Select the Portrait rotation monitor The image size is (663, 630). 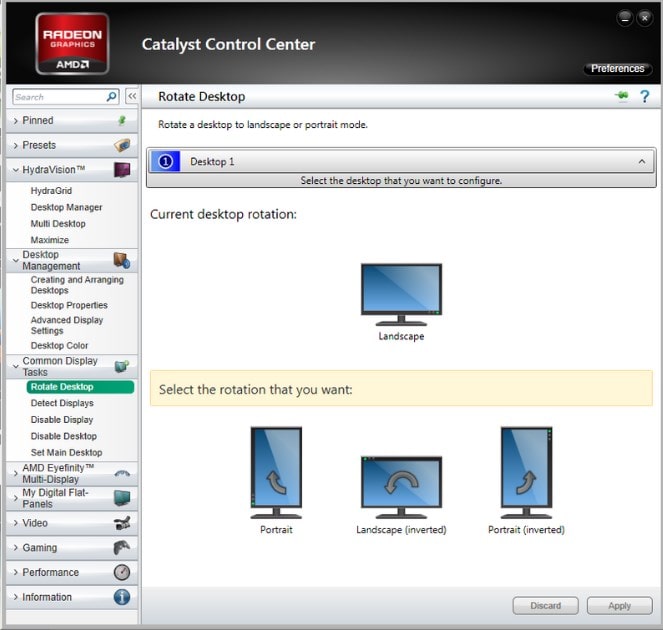click(276, 473)
